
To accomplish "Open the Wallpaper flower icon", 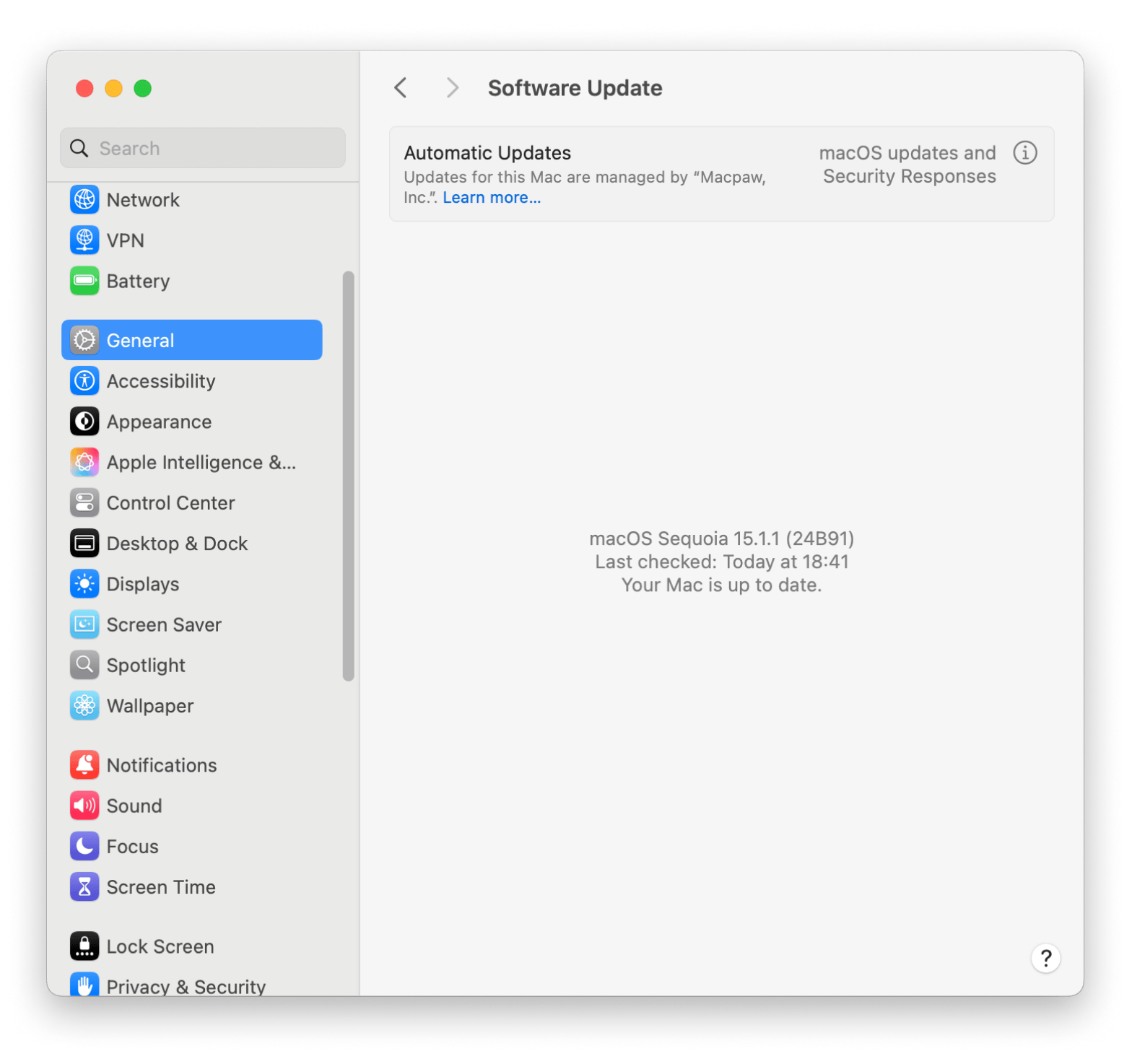I will click(x=84, y=705).
